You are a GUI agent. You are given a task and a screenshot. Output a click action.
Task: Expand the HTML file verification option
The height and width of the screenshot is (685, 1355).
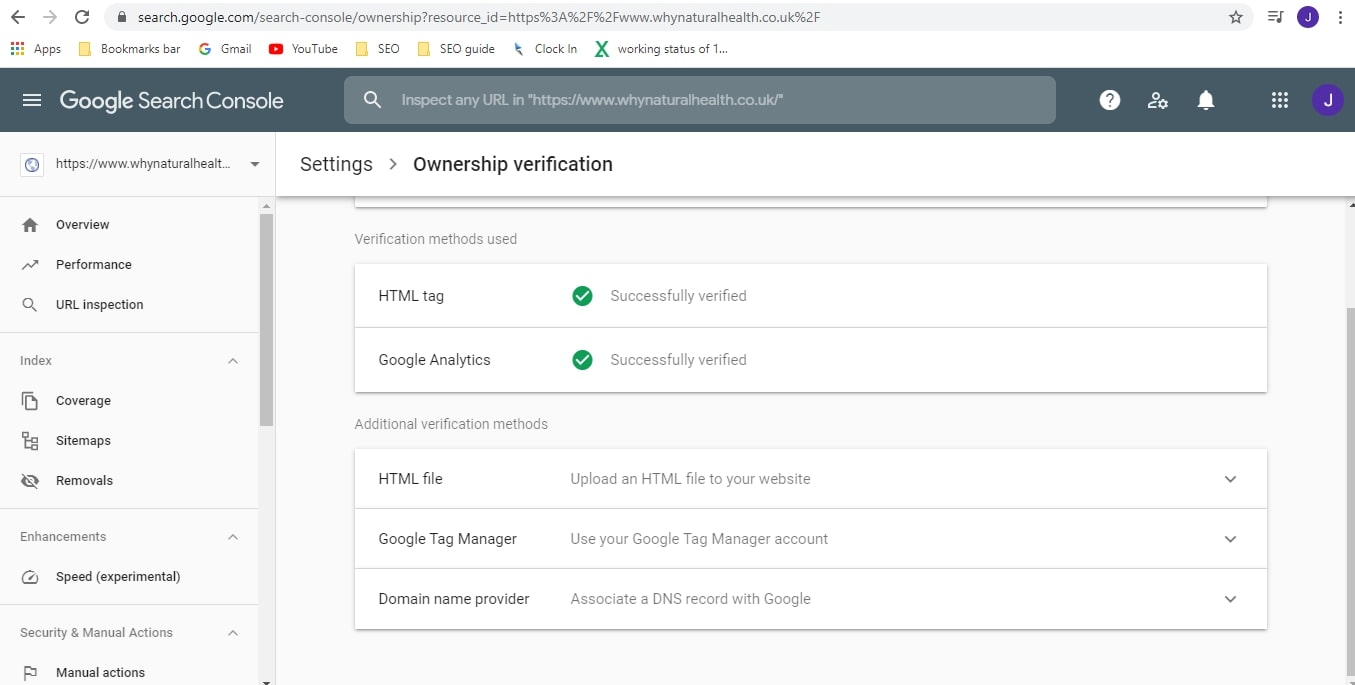point(1230,479)
